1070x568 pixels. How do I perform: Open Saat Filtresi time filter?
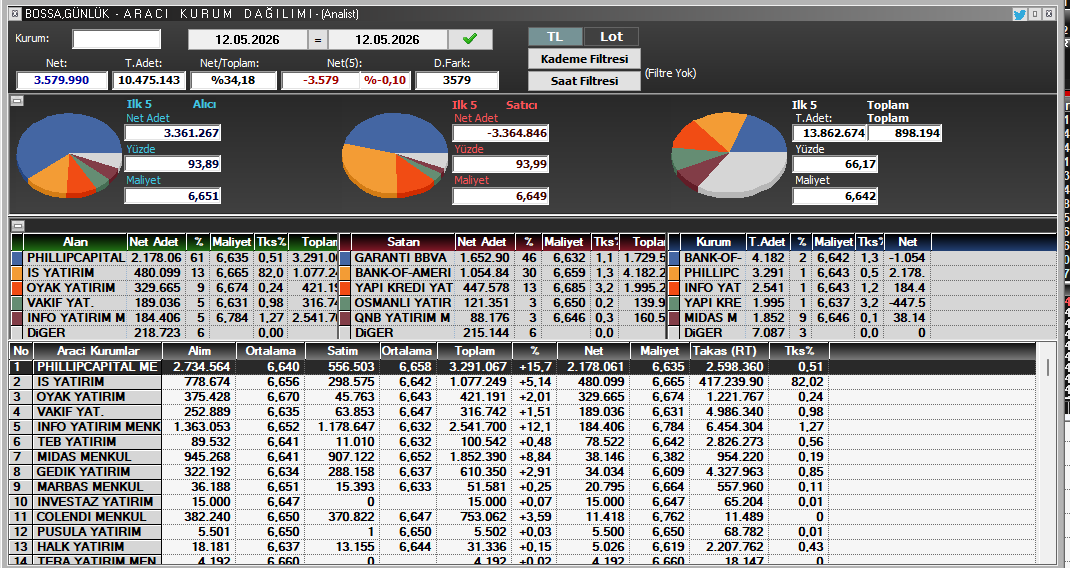pos(584,81)
